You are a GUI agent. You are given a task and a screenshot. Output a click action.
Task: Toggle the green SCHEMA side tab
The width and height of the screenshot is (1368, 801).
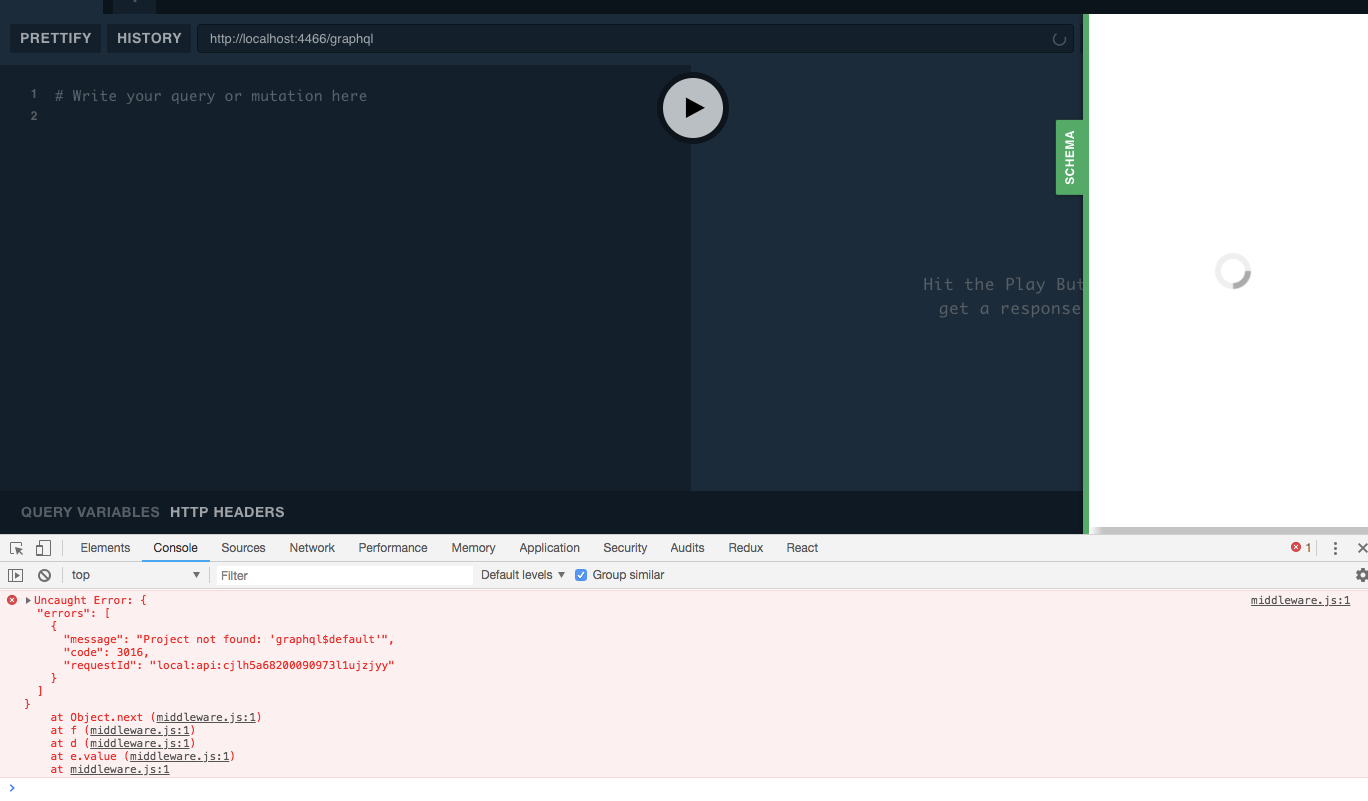tap(1070, 157)
